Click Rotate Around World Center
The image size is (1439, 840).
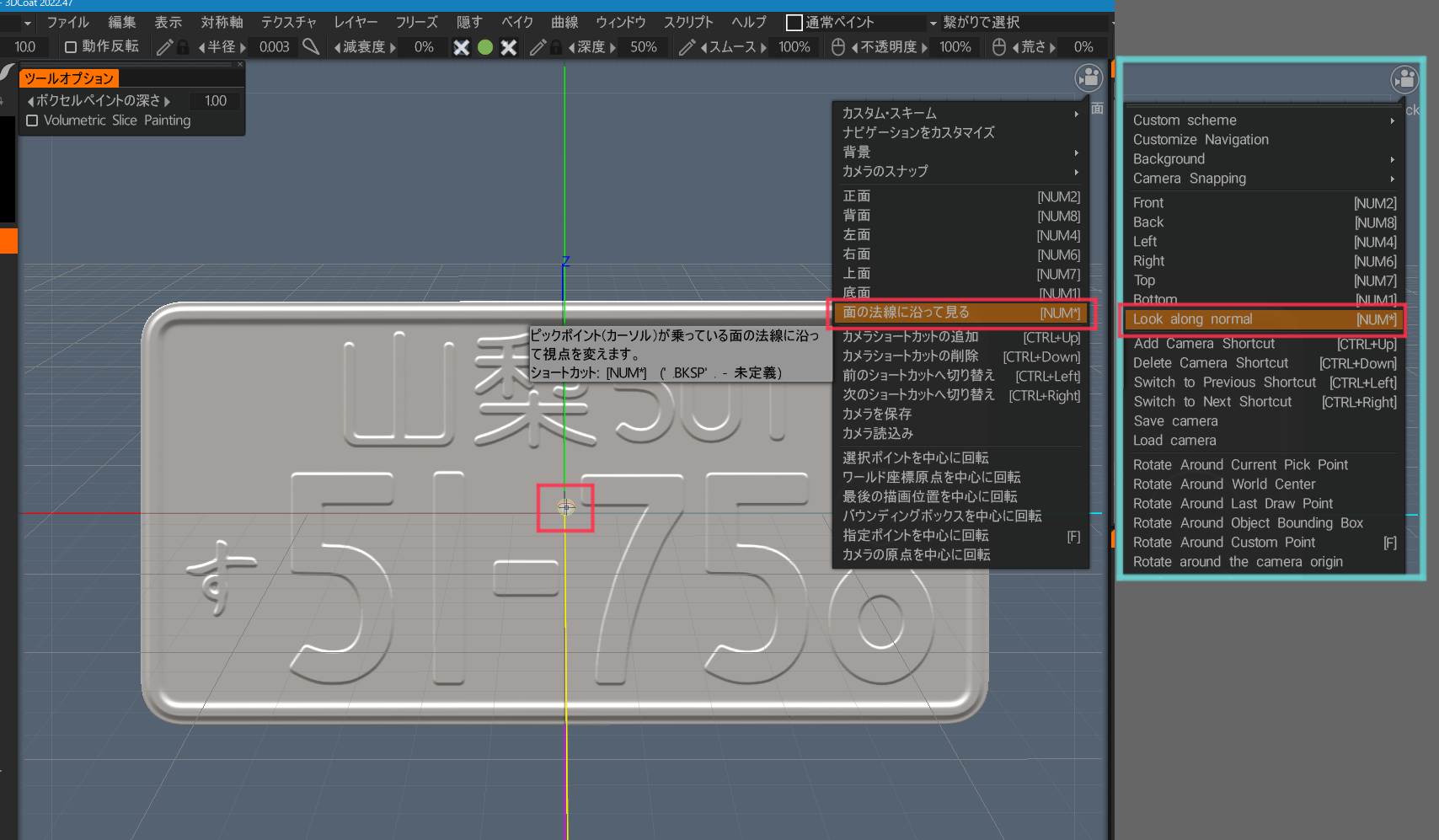pyautogui.click(x=1264, y=484)
